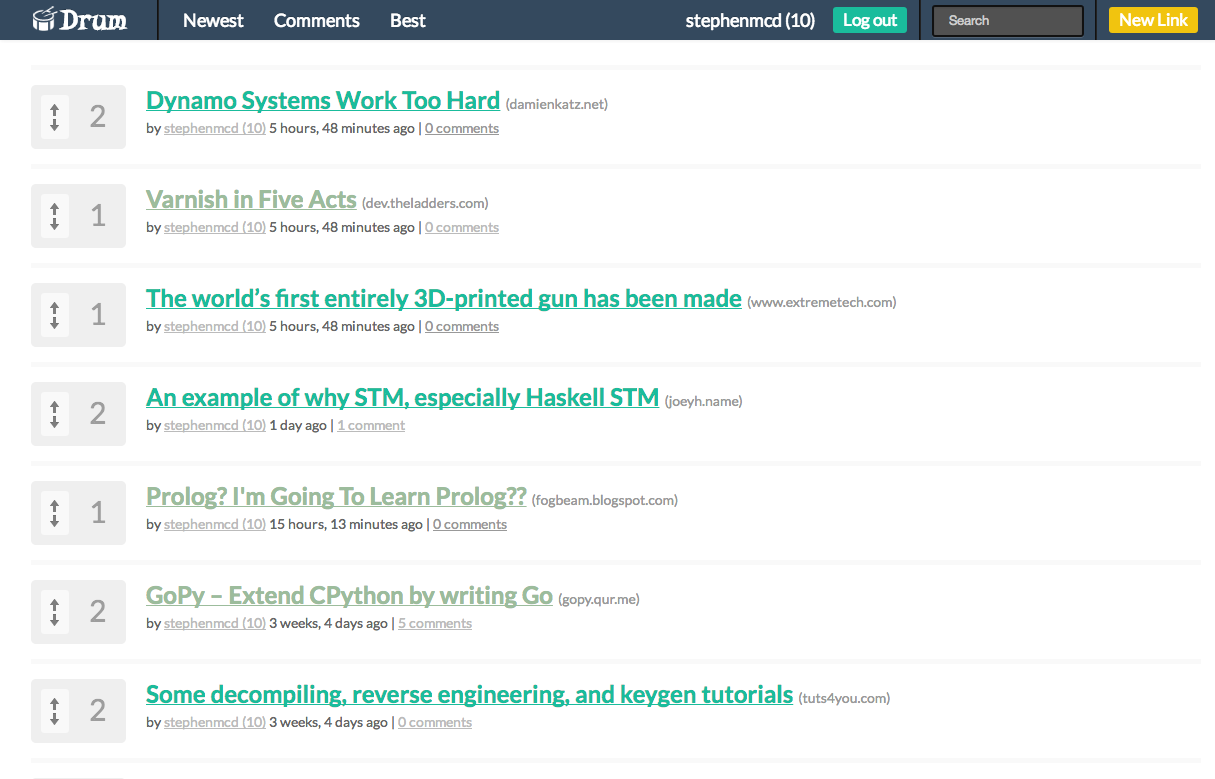This screenshot has width=1215, height=779.
Task: Switch to the Comments tab
Action: [x=316, y=20]
